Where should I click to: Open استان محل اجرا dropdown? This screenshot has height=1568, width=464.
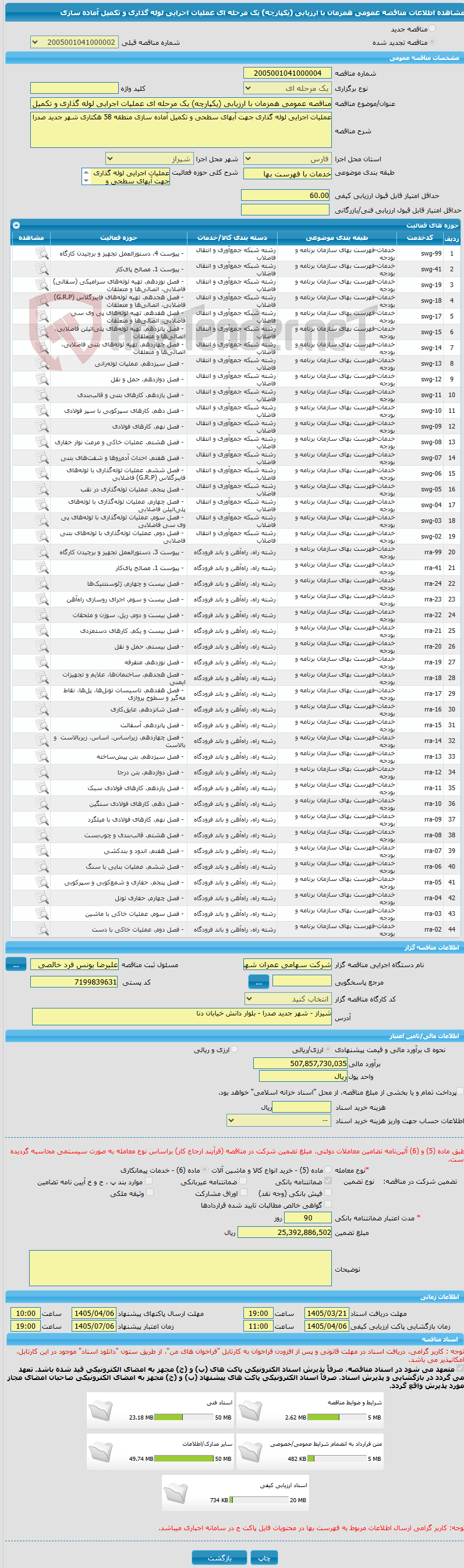[288, 159]
